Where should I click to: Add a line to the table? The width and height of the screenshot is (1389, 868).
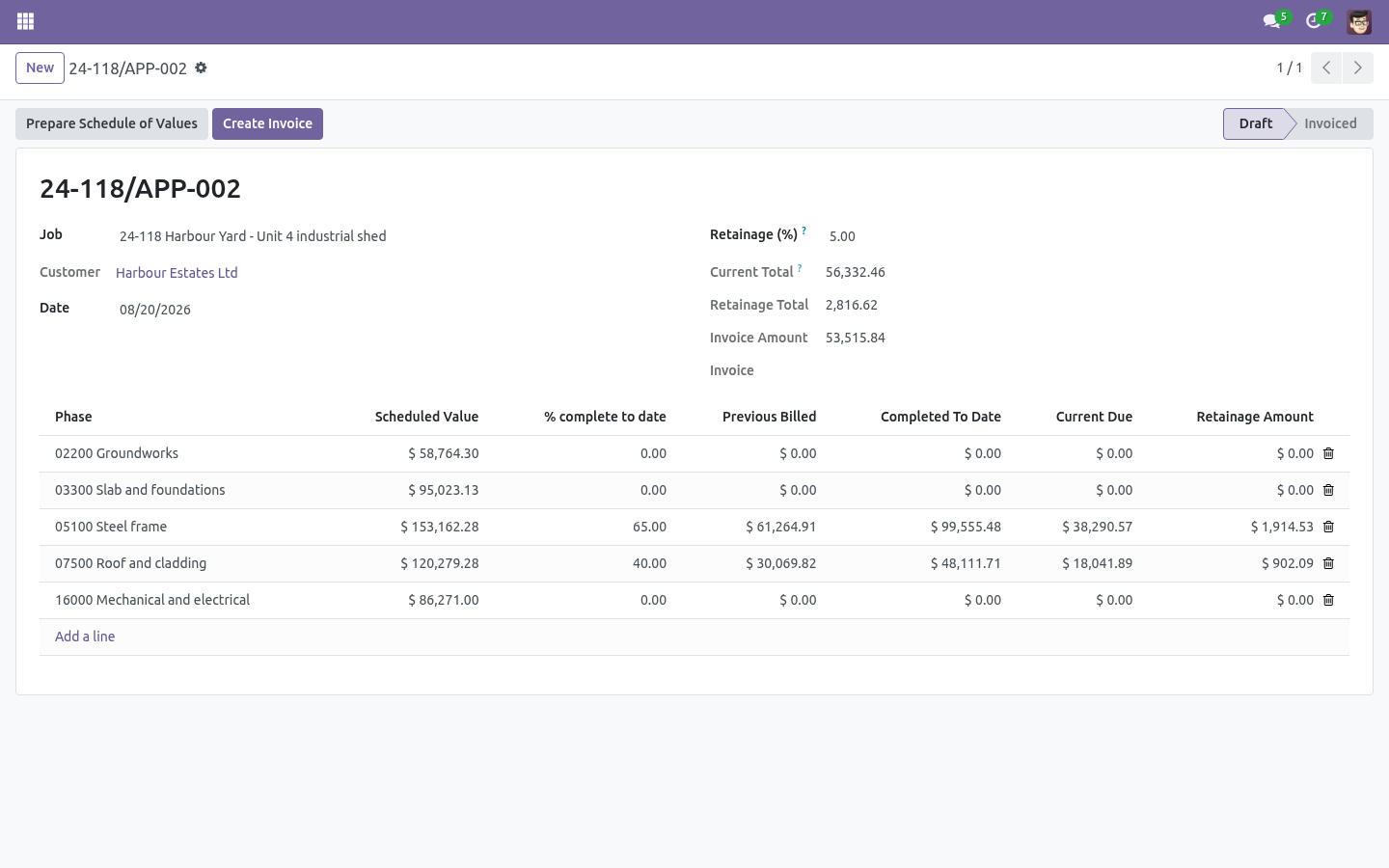click(85, 637)
